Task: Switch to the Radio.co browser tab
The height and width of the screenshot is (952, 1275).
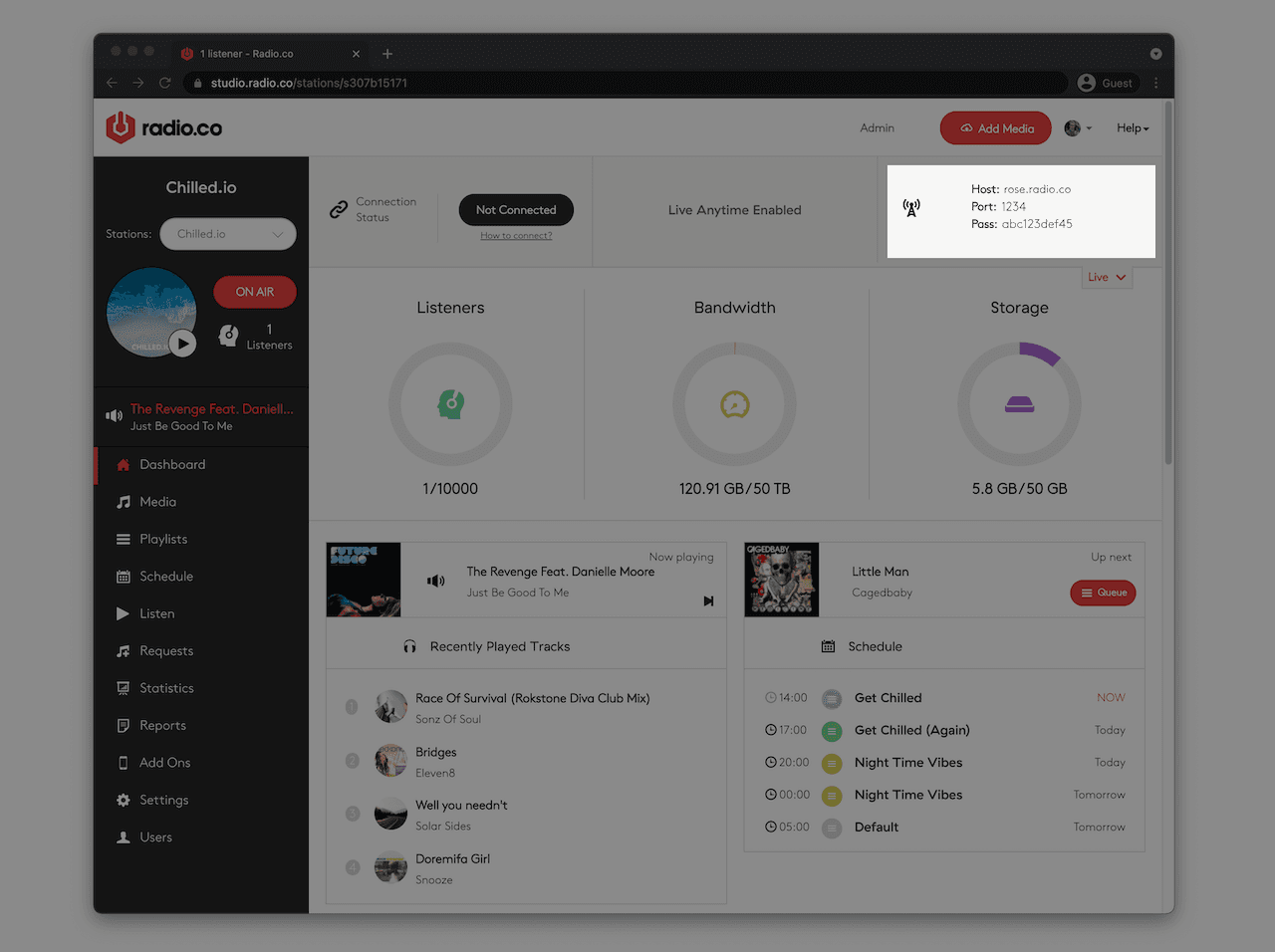Action: pos(264,53)
